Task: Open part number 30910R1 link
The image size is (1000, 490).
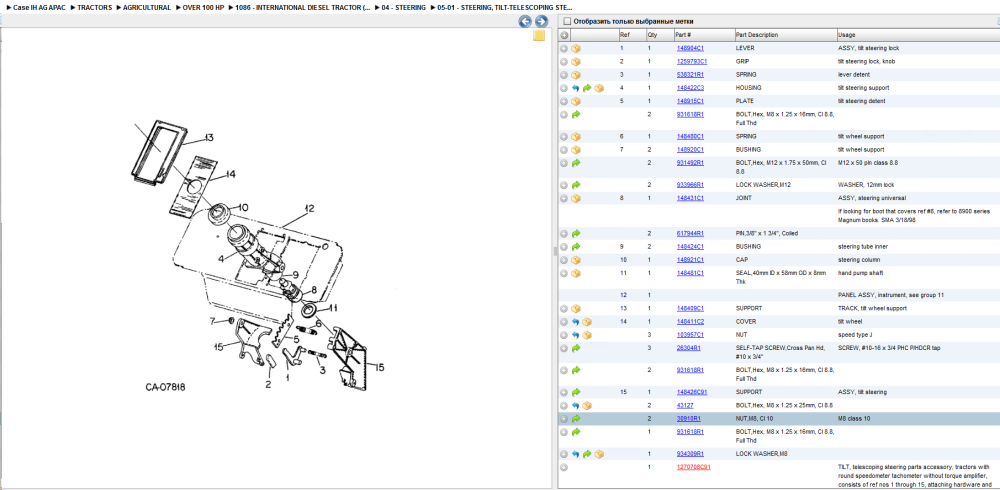Action: click(689, 419)
